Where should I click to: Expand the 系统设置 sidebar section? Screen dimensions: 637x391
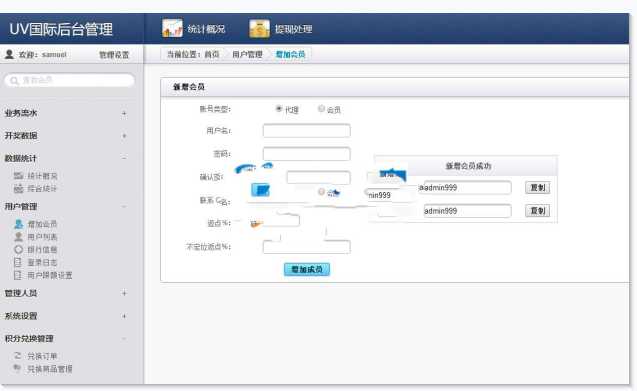pos(124,316)
